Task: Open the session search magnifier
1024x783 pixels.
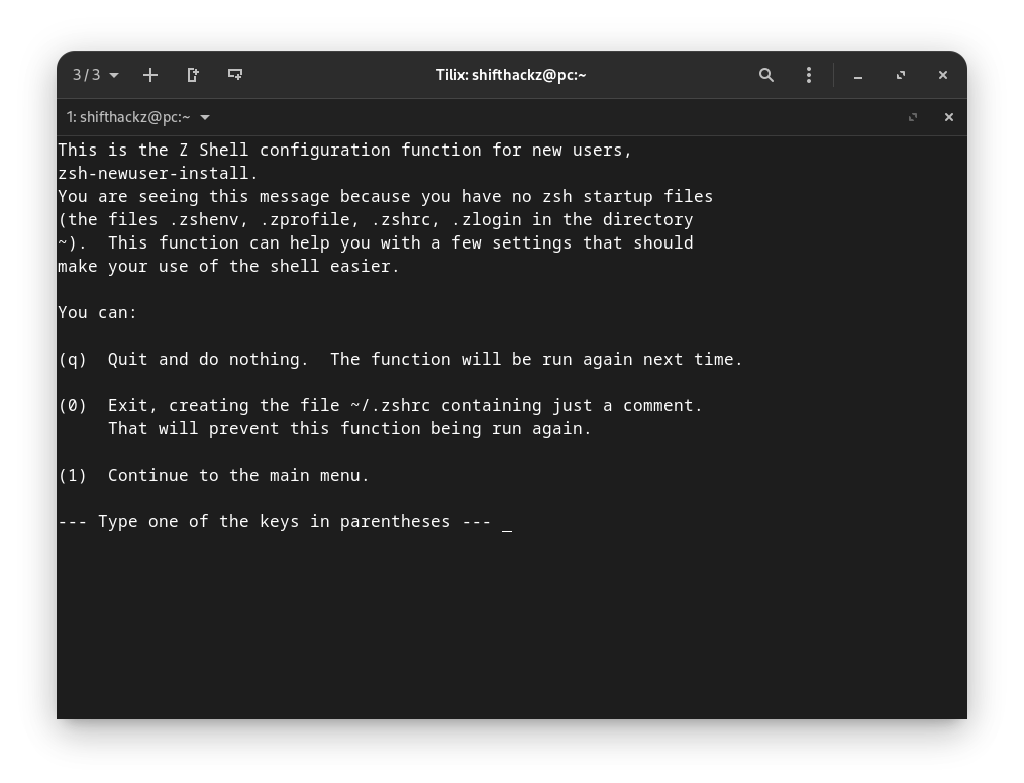Action: [766, 75]
